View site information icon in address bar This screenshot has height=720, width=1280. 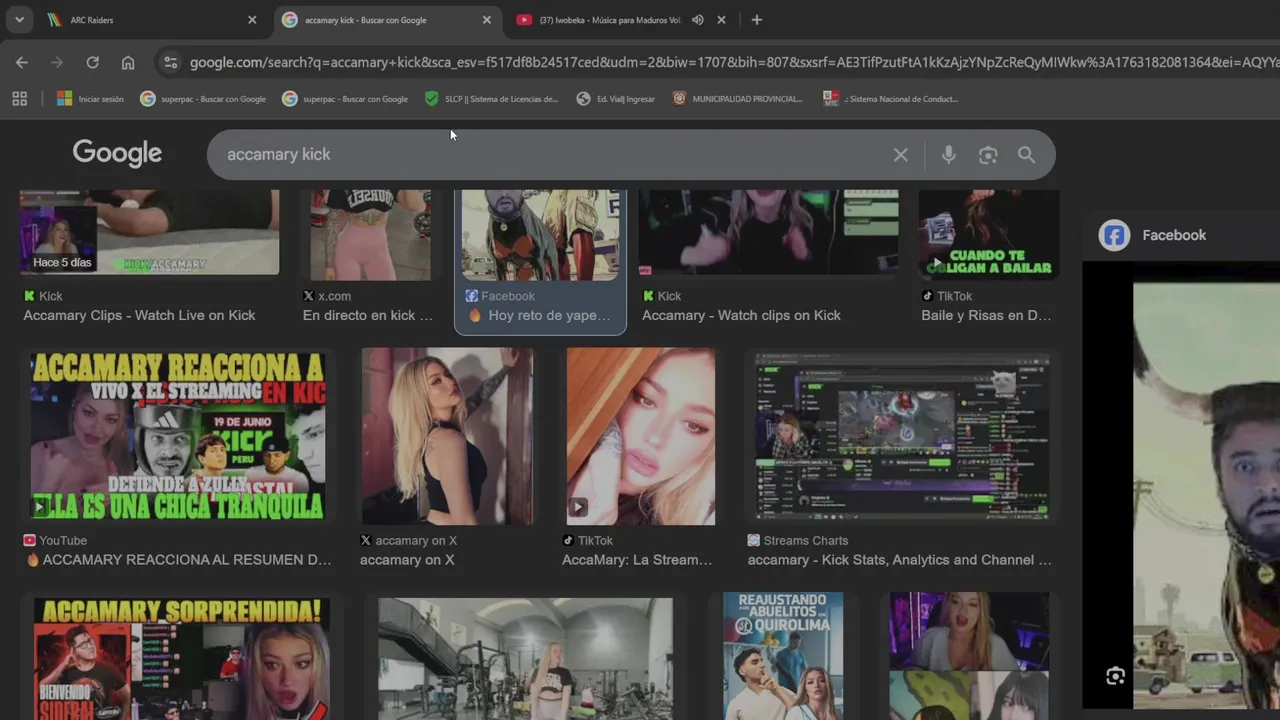171,62
